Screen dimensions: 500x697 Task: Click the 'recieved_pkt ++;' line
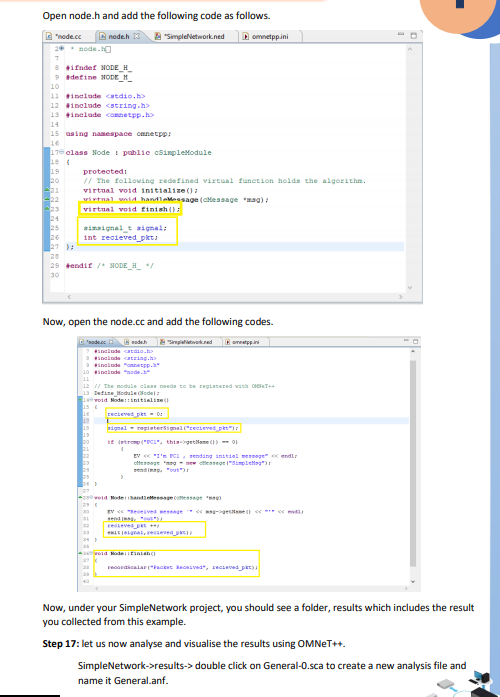click(x=133, y=525)
